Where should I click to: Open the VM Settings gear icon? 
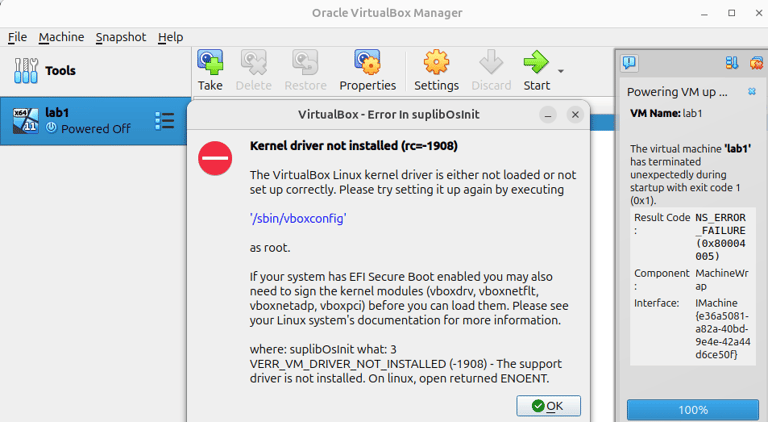point(436,62)
